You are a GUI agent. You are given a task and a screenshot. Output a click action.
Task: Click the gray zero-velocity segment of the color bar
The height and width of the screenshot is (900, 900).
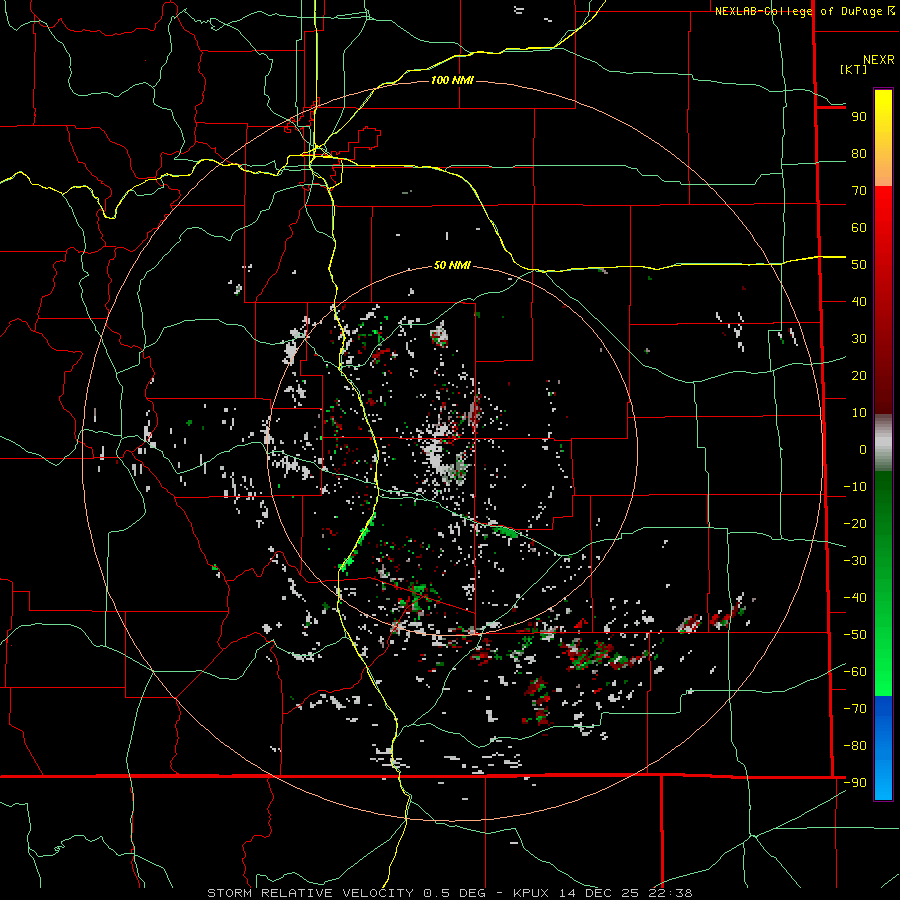[x=883, y=443]
